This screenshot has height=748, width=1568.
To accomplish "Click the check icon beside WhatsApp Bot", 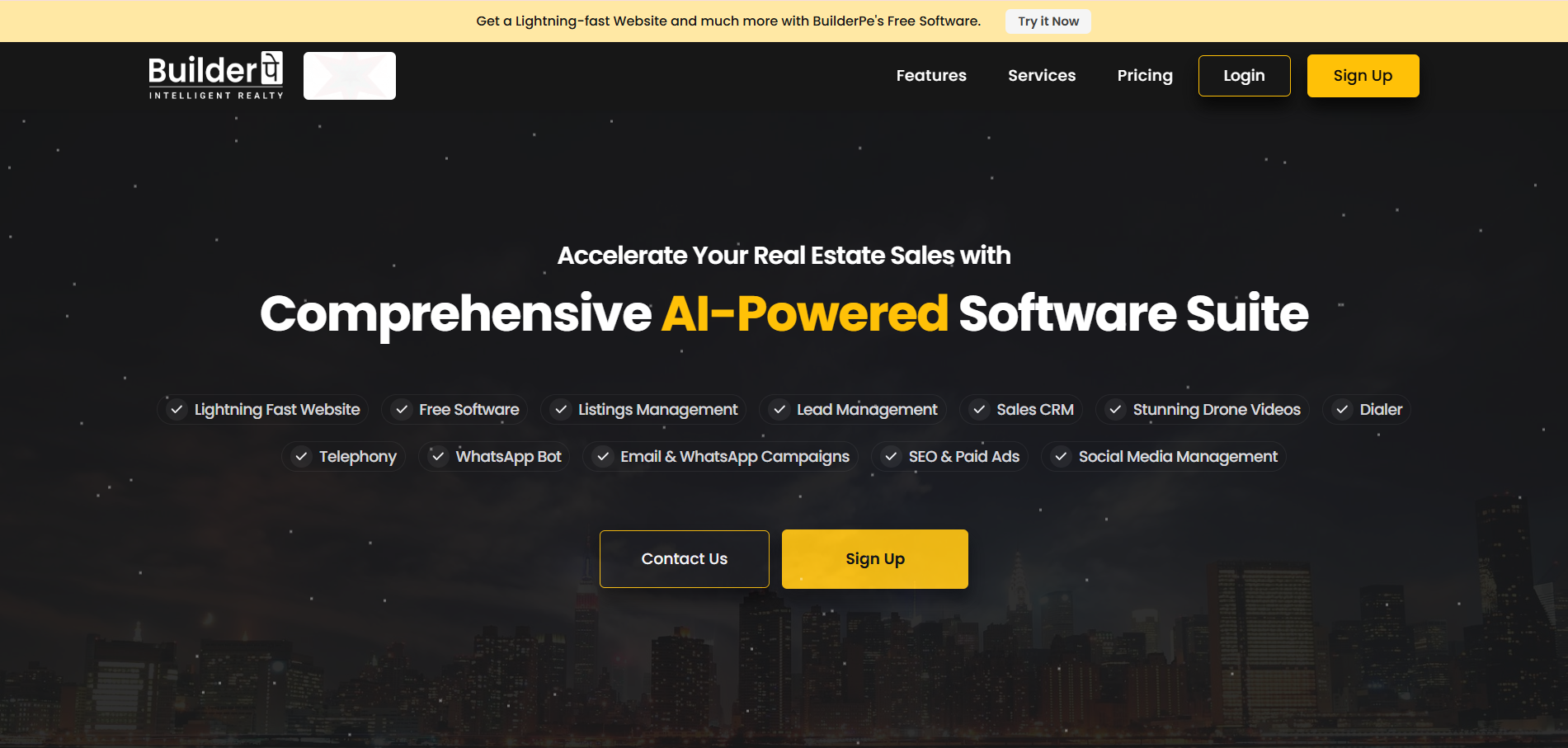I will point(438,456).
